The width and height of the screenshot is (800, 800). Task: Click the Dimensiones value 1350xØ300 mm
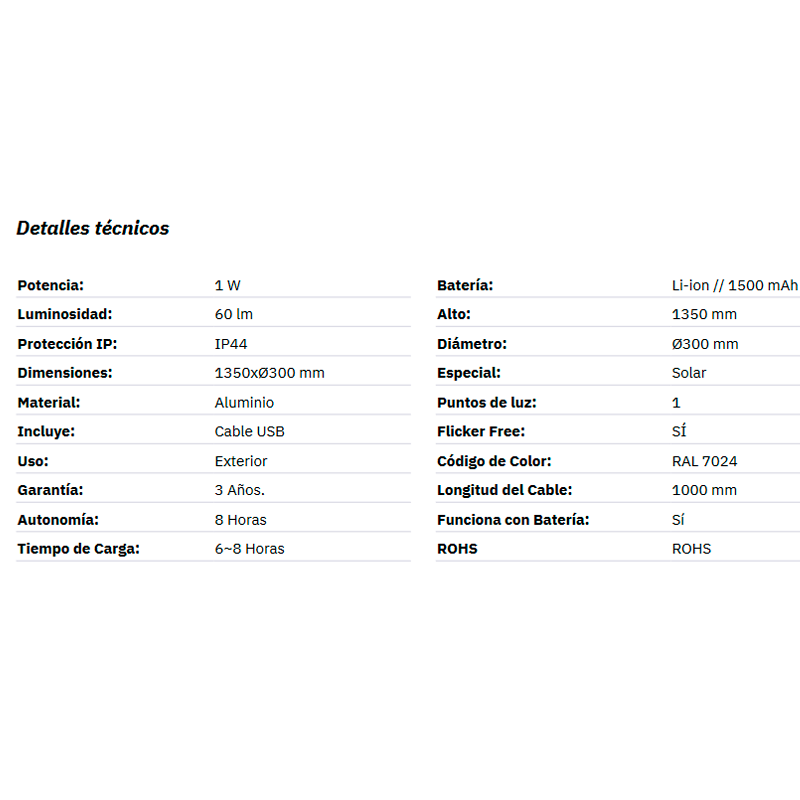[269, 373]
